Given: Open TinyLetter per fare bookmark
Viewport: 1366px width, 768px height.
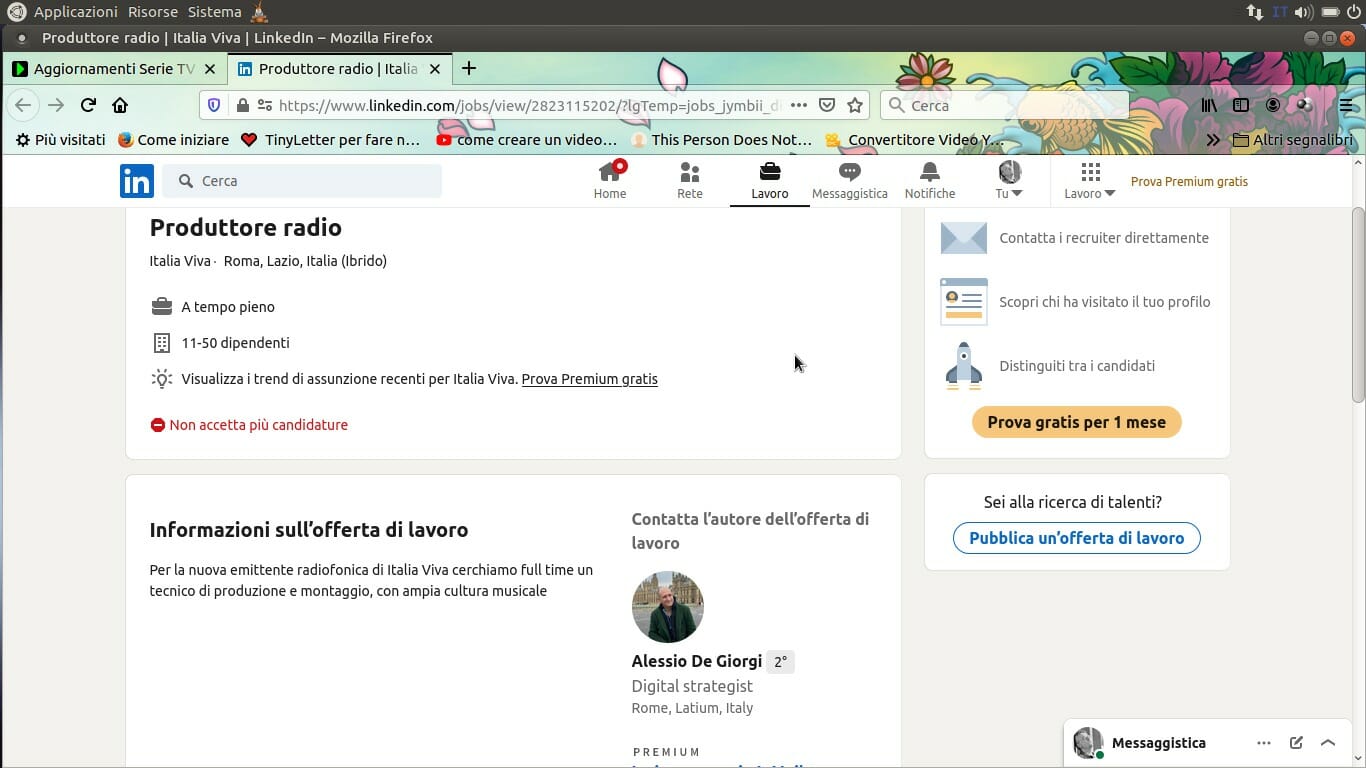Looking at the screenshot, I should point(330,140).
